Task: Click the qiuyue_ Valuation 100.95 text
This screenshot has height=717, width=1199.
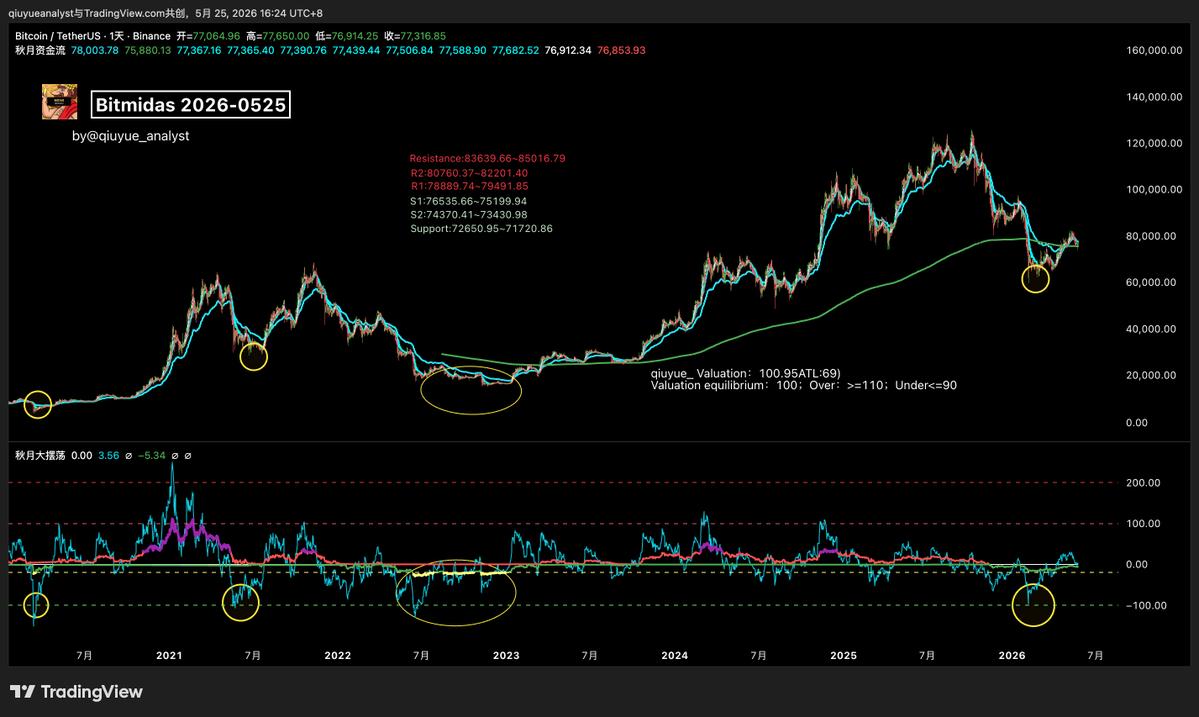Action: pyautogui.click(x=746, y=373)
